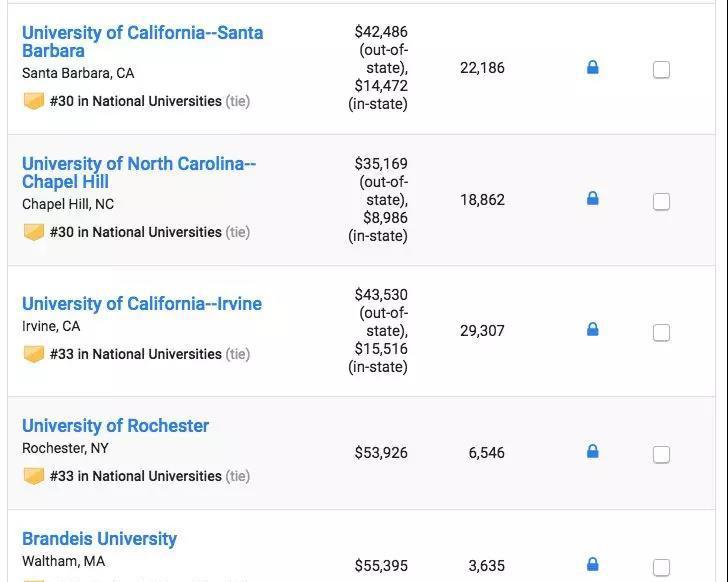Click ranking badge icon for UC Irvine
728x582 pixels.
point(34,354)
